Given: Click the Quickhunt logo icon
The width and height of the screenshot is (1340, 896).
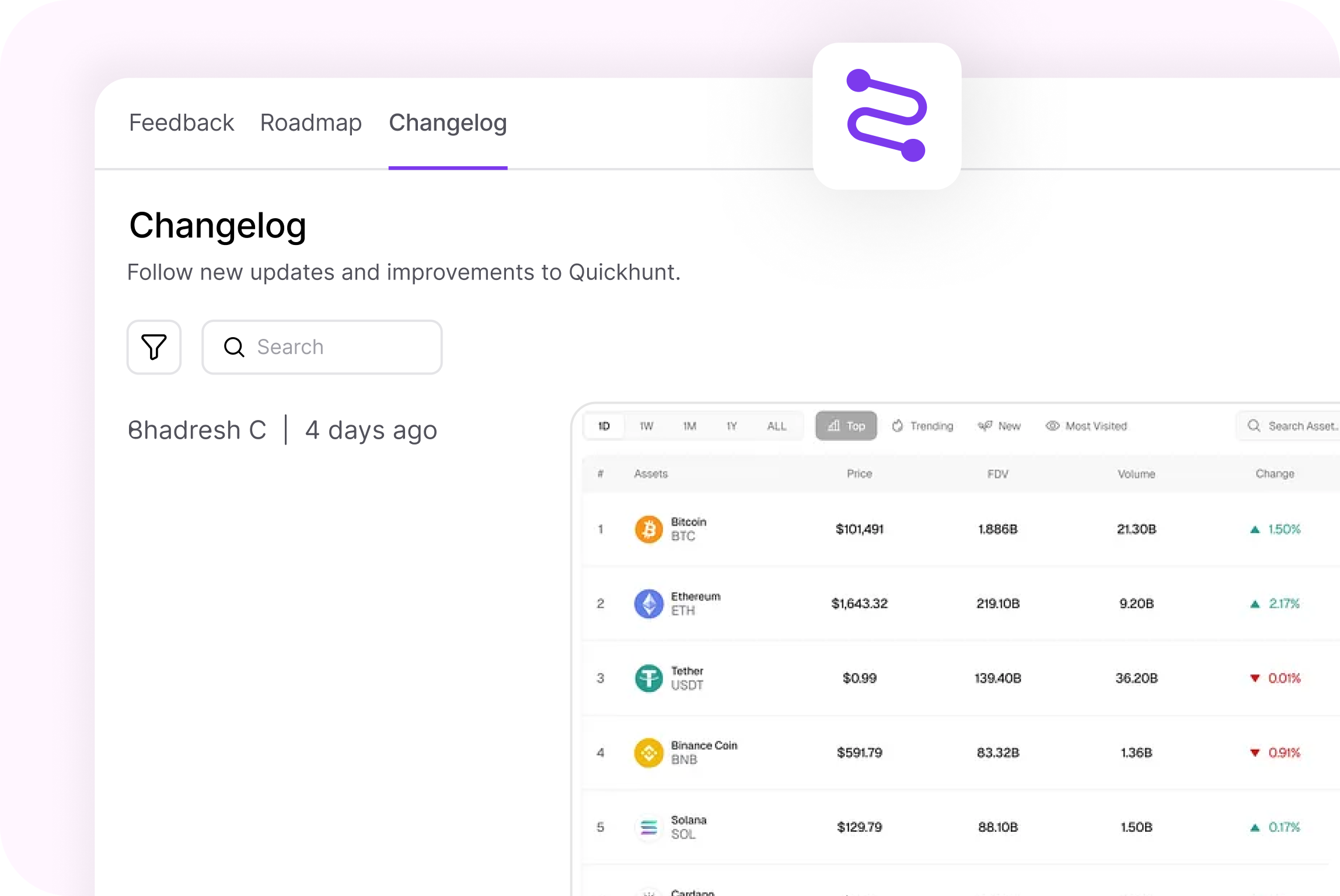Looking at the screenshot, I should 887,116.
